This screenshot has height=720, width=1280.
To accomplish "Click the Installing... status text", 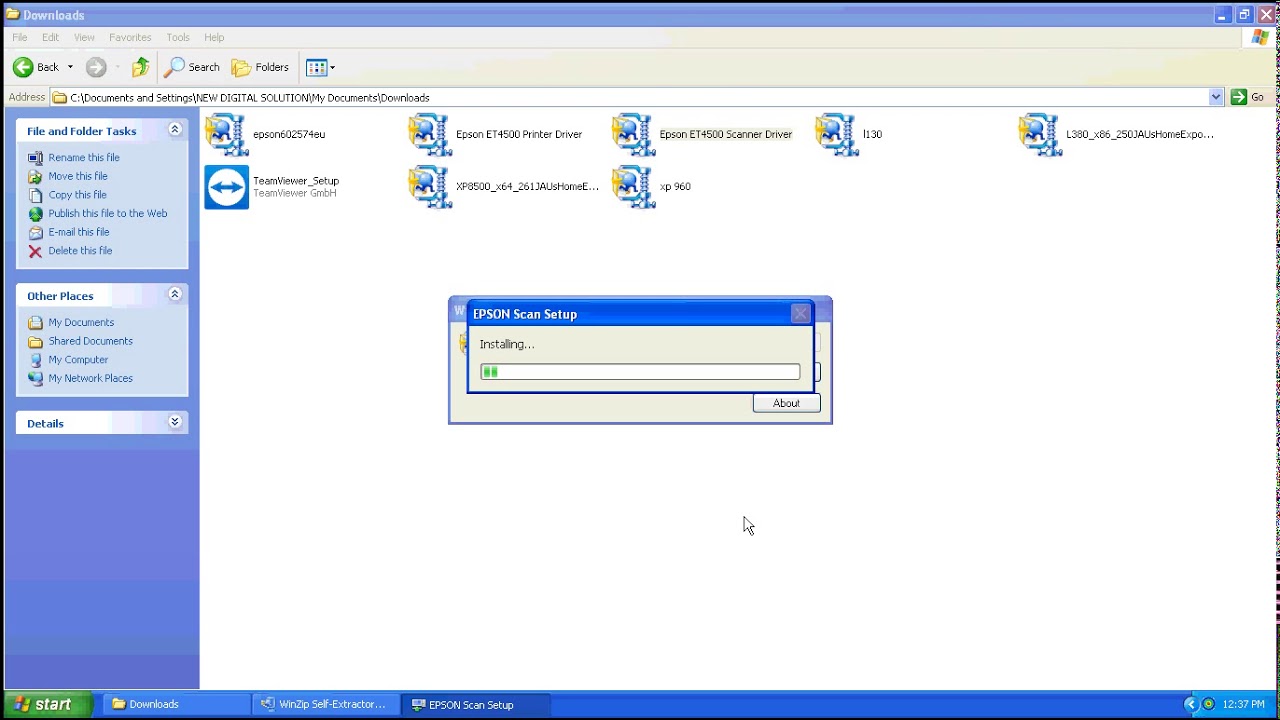I will (x=507, y=344).
